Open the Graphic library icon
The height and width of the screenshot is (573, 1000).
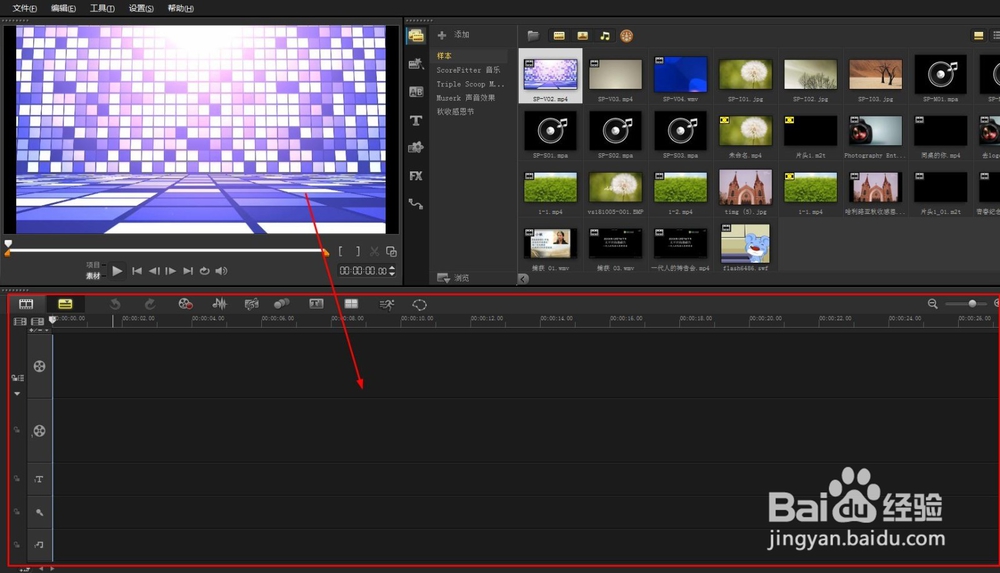click(416, 147)
